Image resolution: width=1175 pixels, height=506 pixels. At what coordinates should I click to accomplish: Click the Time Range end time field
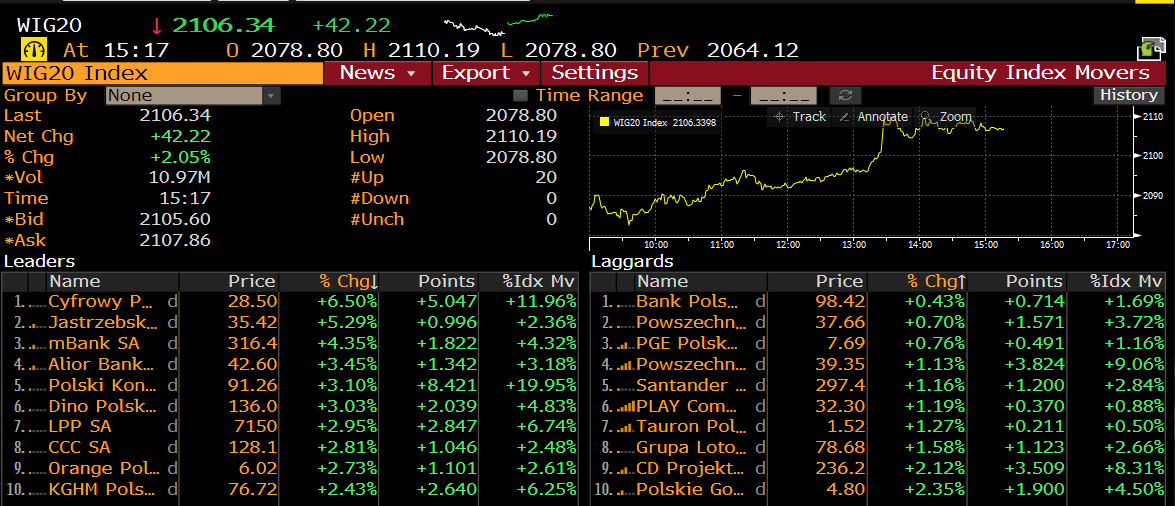[x=783, y=95]
